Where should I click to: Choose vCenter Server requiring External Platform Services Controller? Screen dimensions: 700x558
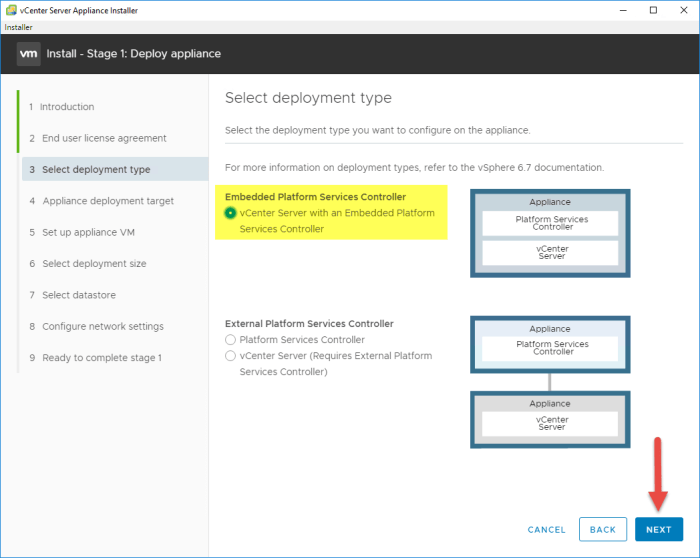pos(230,356)
